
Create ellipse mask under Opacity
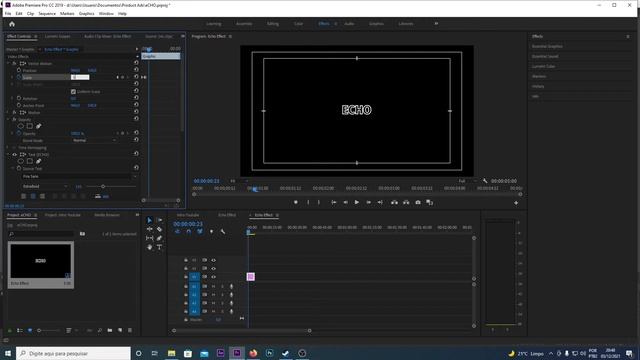[20, 126]
